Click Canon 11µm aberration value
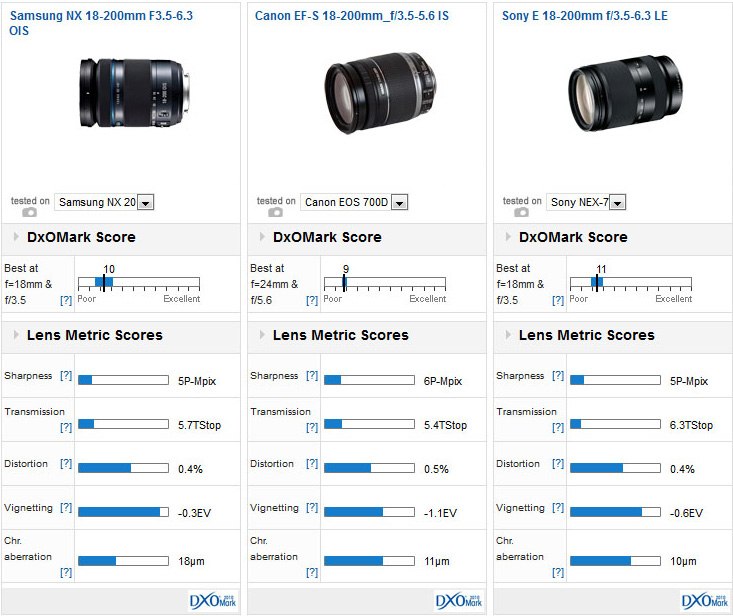 click(437, 561)
